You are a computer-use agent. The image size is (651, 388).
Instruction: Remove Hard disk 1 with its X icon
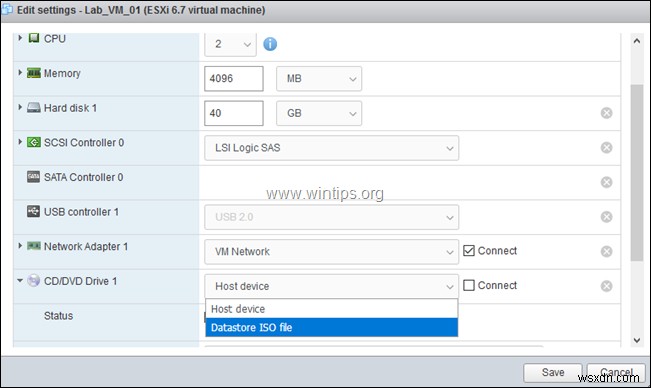coord(607,113)
